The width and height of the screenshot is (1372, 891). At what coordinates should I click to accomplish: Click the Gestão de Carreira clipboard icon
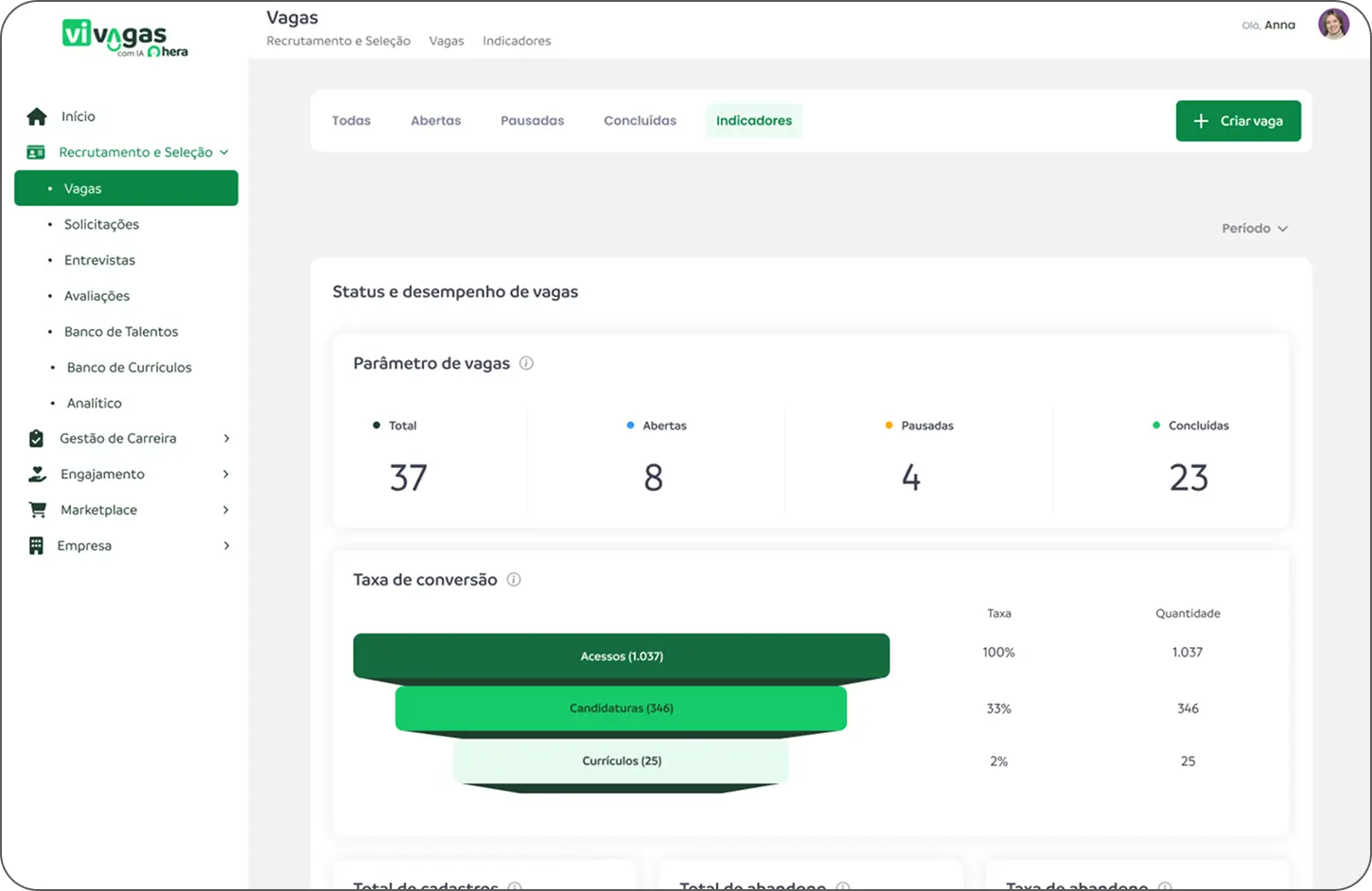click(x=36, y=439)
